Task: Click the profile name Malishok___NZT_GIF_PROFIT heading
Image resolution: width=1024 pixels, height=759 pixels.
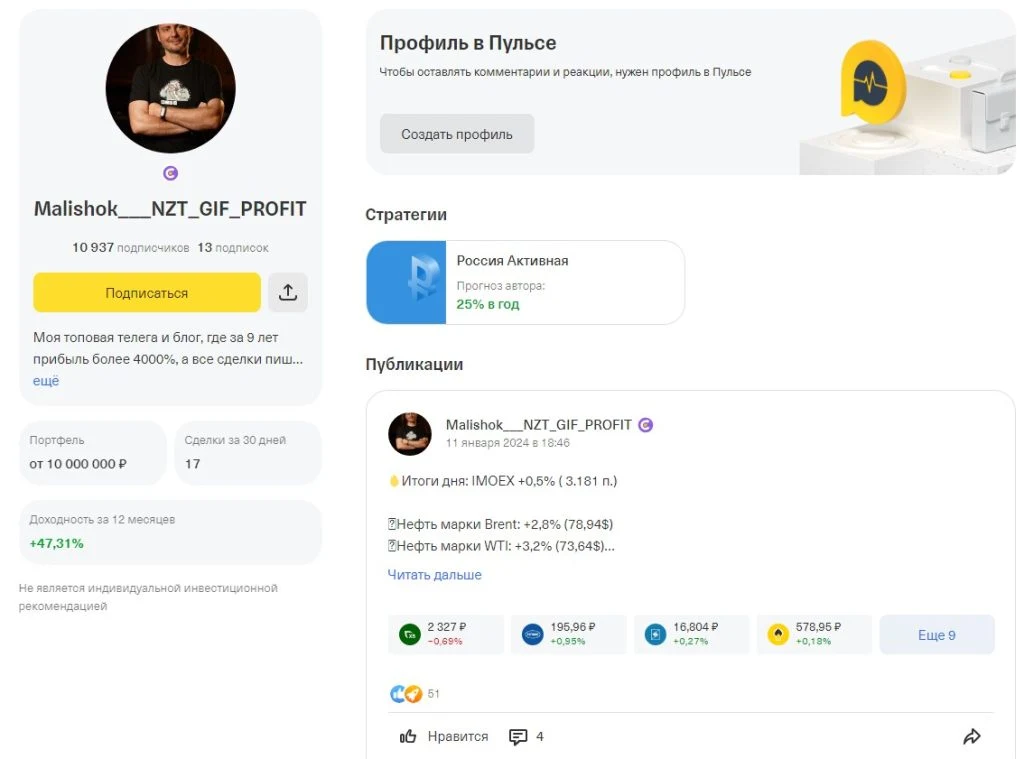Action: point(170,209)
